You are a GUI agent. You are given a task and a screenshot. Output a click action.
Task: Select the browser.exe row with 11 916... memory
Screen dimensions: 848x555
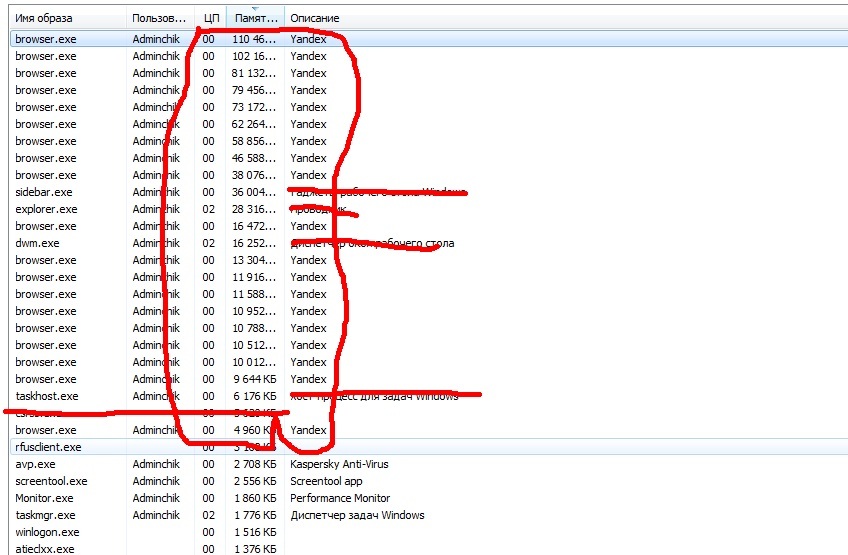point(429,277)
